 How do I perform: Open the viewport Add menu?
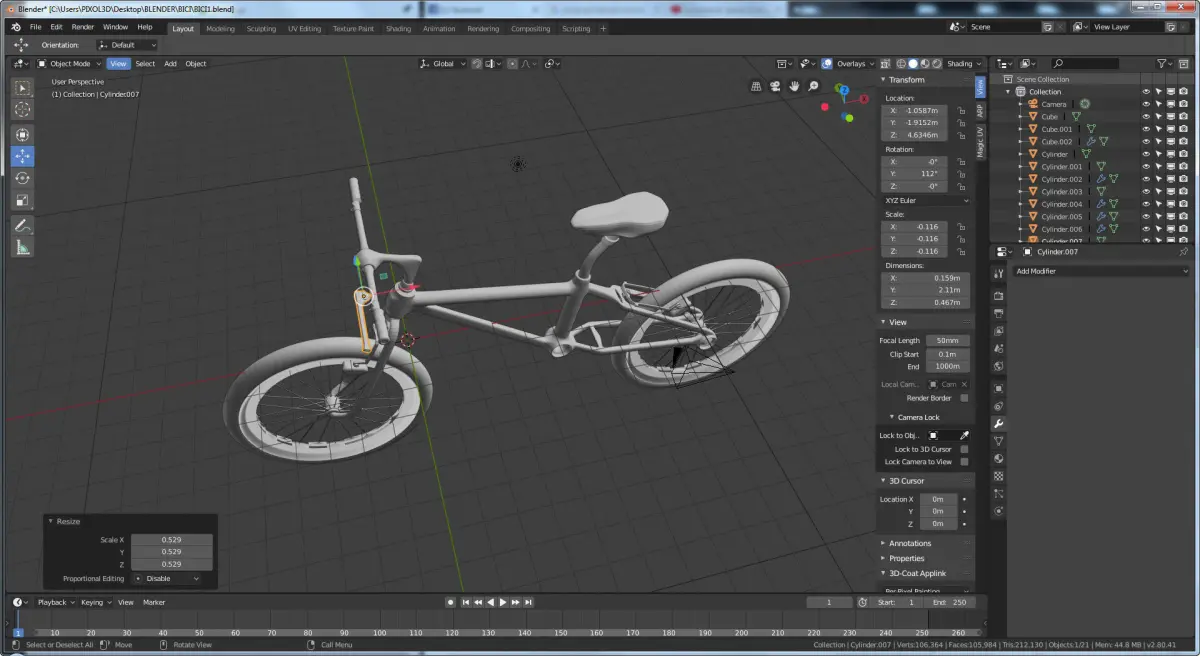(x=170, y=63)
